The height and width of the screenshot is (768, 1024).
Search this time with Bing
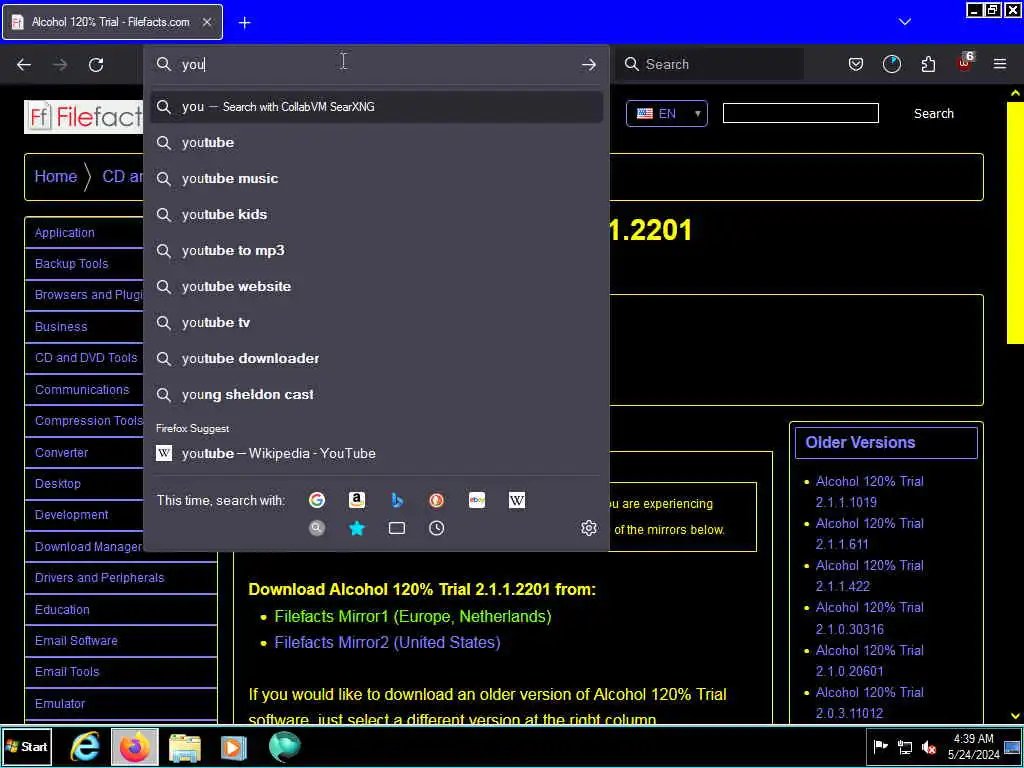tap(396, 500)
